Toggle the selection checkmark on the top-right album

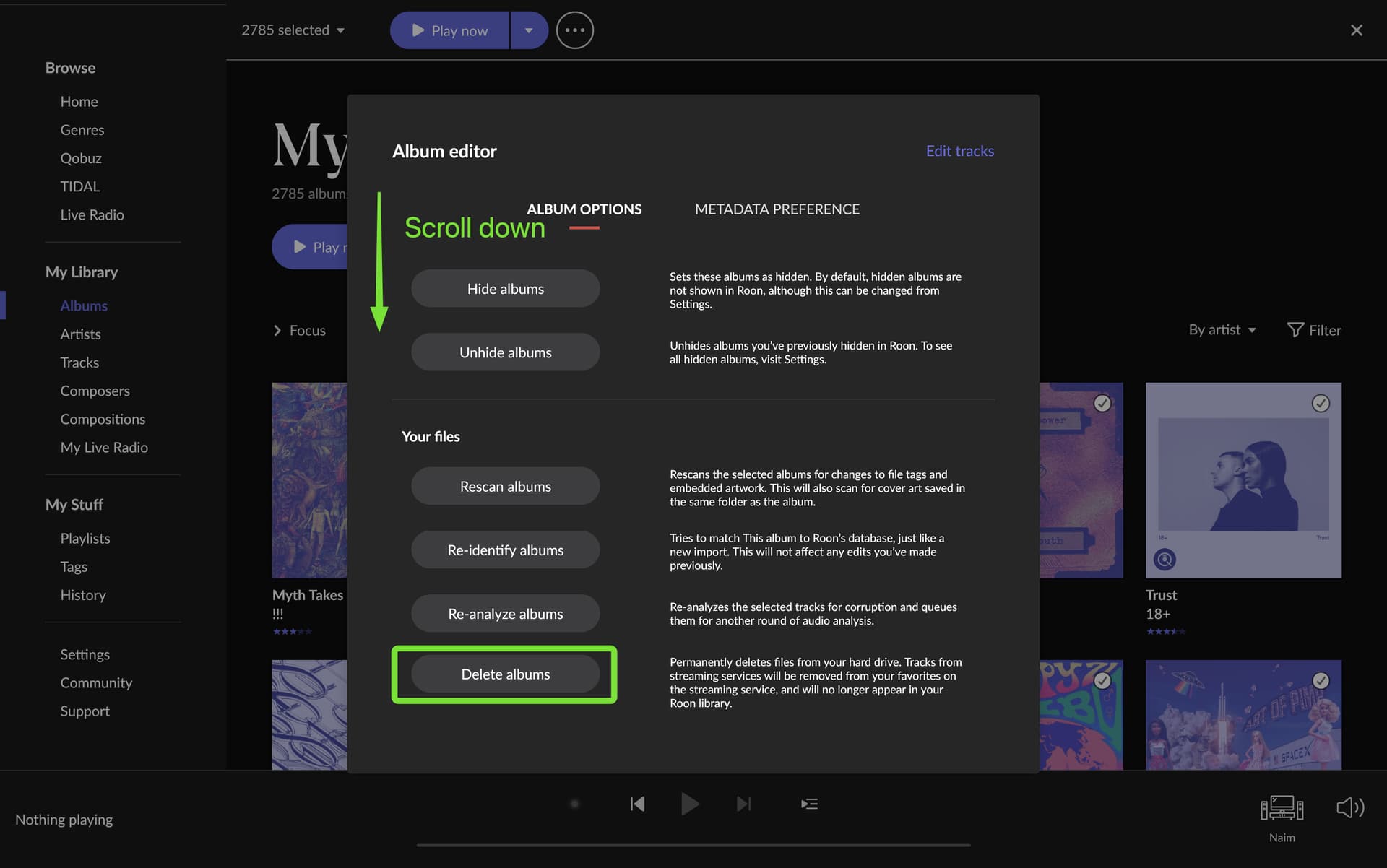coord(1321,404)
